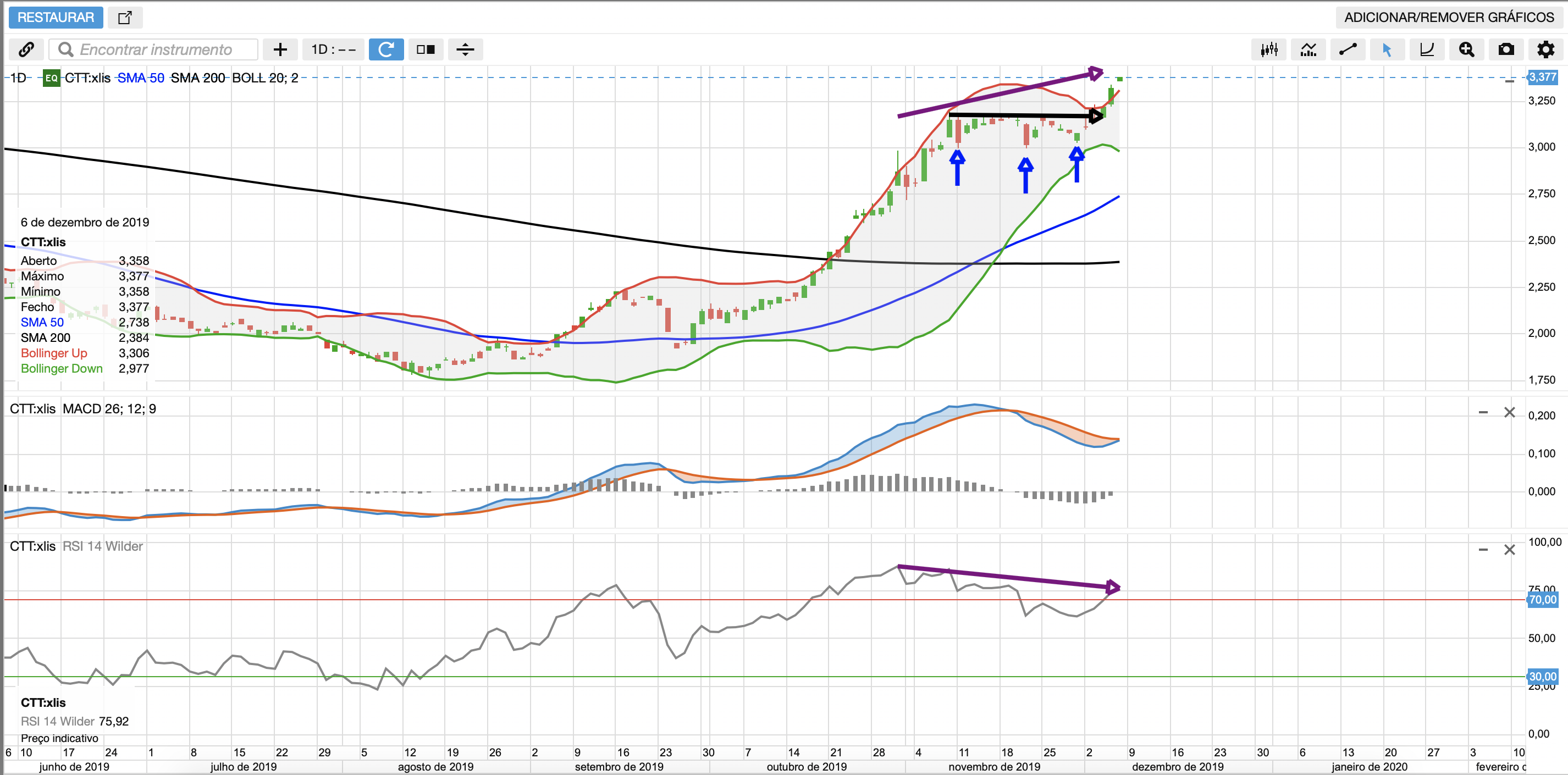Collapse the RSI 14 Wilder panel
The height and width of the screenshot is (775, 1568).
tap(1483, 550)
